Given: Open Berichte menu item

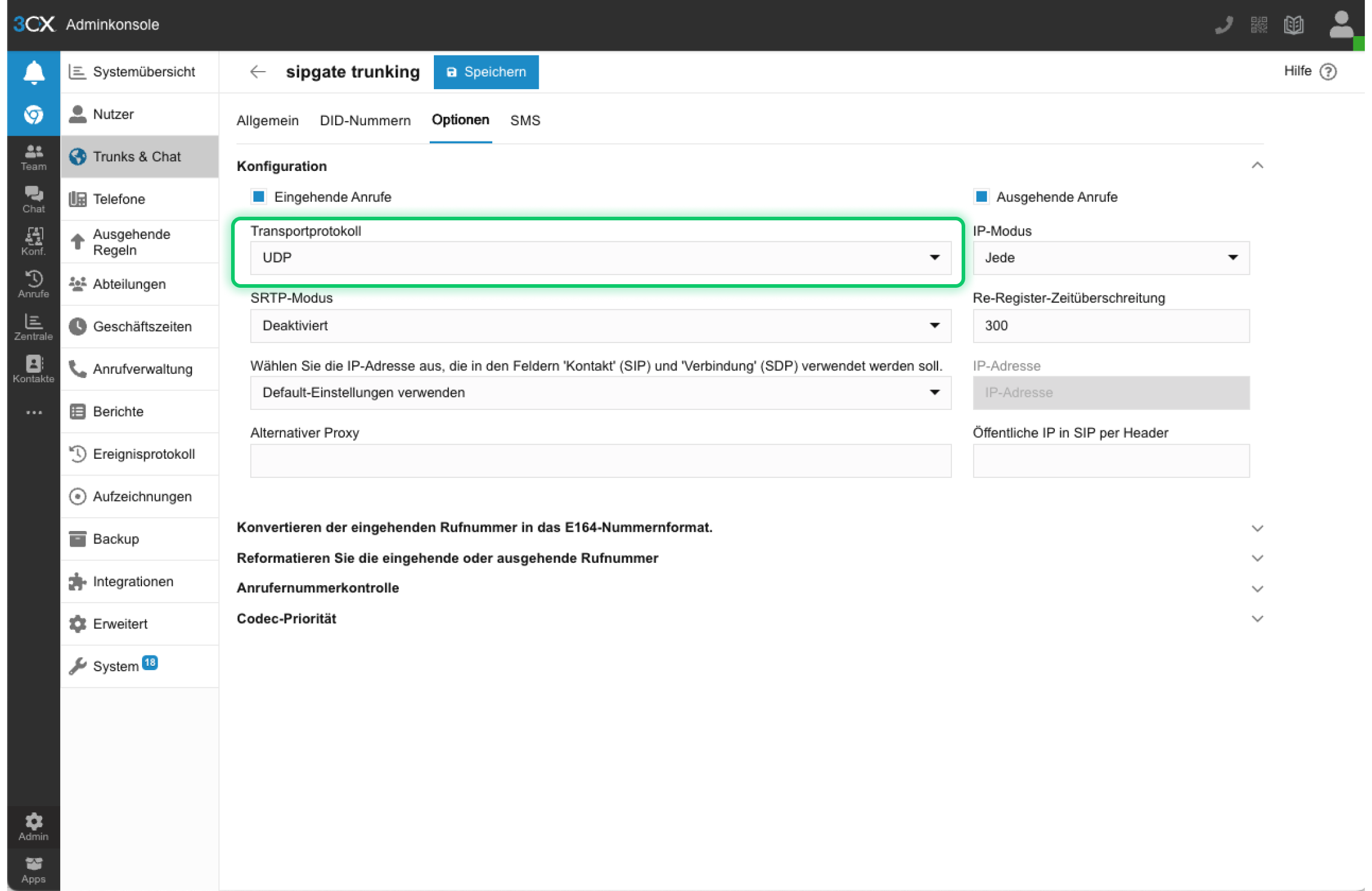Looking at the screenshot, I should pos(140,412).
